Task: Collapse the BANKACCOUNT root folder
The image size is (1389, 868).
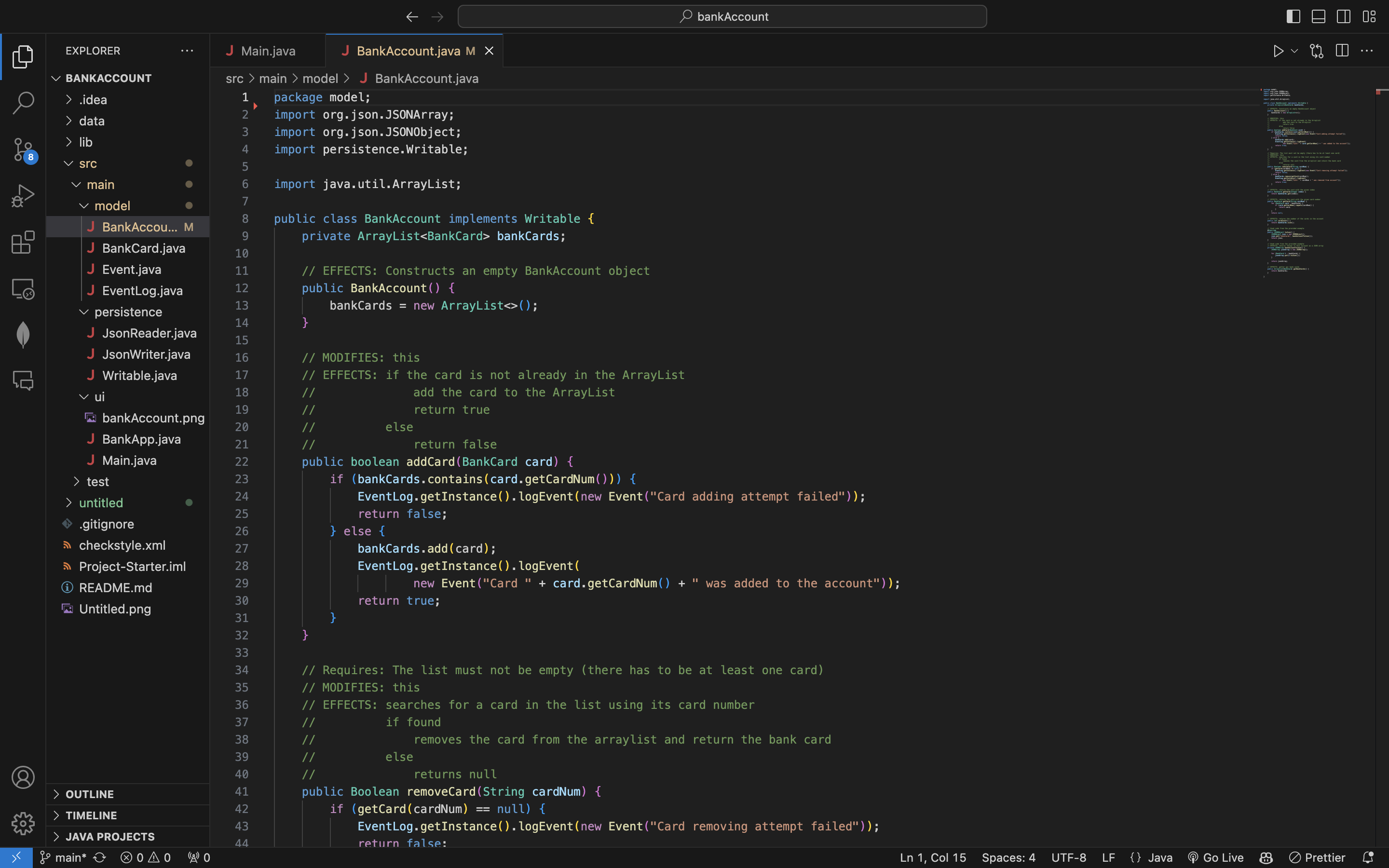Action: (x=127, y=78)
